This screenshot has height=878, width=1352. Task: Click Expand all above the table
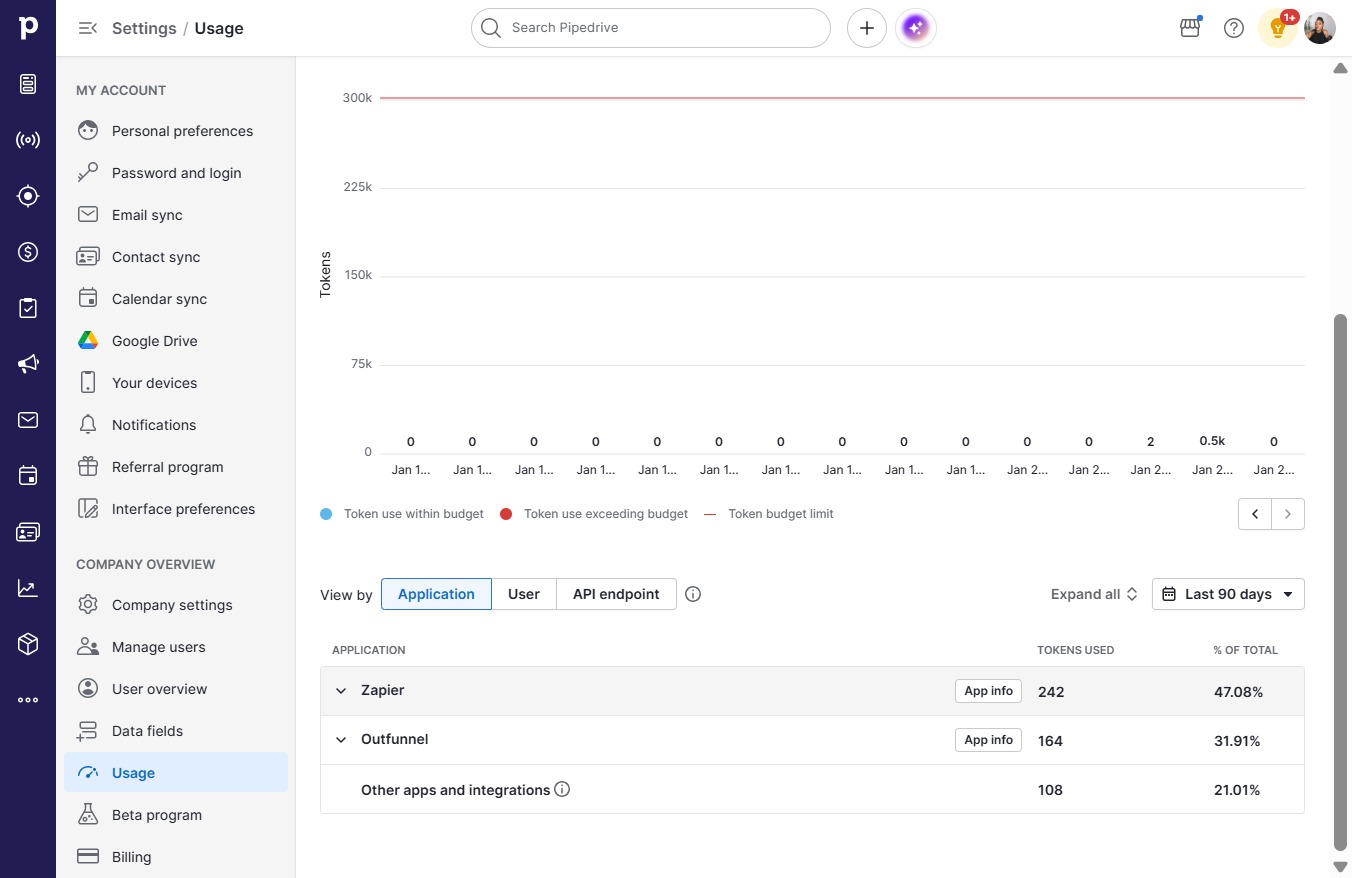click(1094, 594)
